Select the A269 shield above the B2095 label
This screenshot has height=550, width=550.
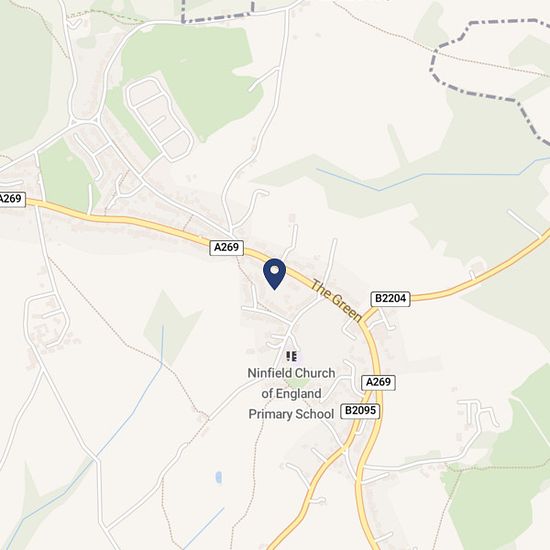pyautogui.click(x=378, y=382)
